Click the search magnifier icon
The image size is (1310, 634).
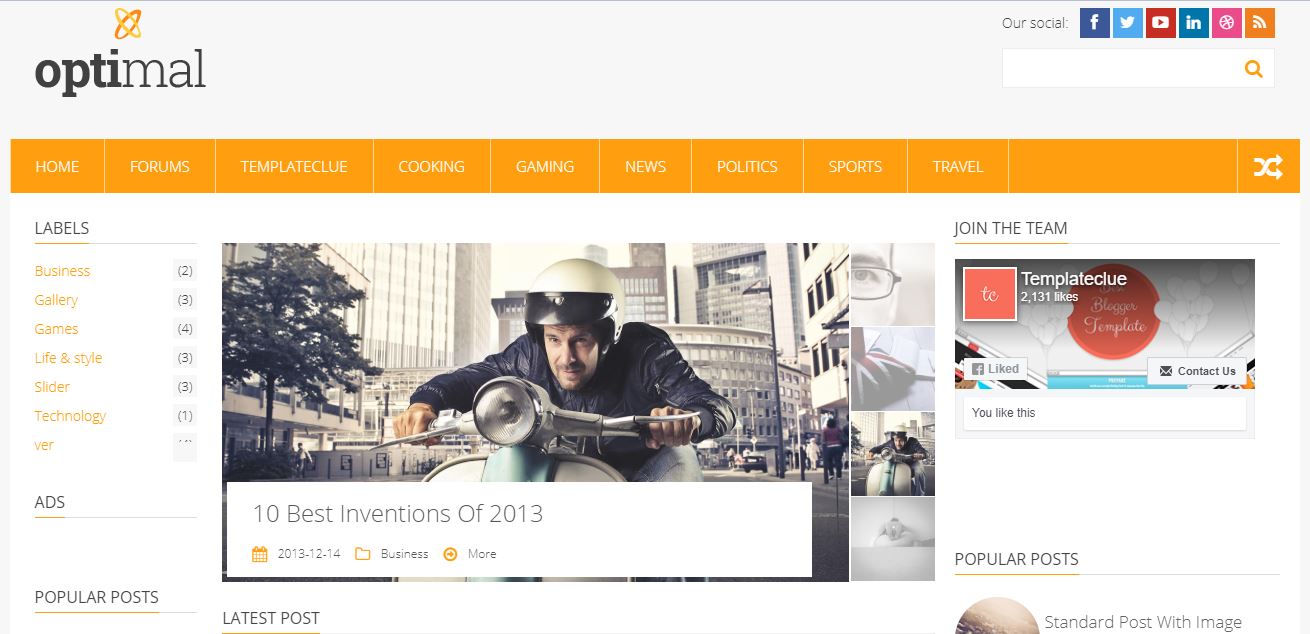[1253, 68]
